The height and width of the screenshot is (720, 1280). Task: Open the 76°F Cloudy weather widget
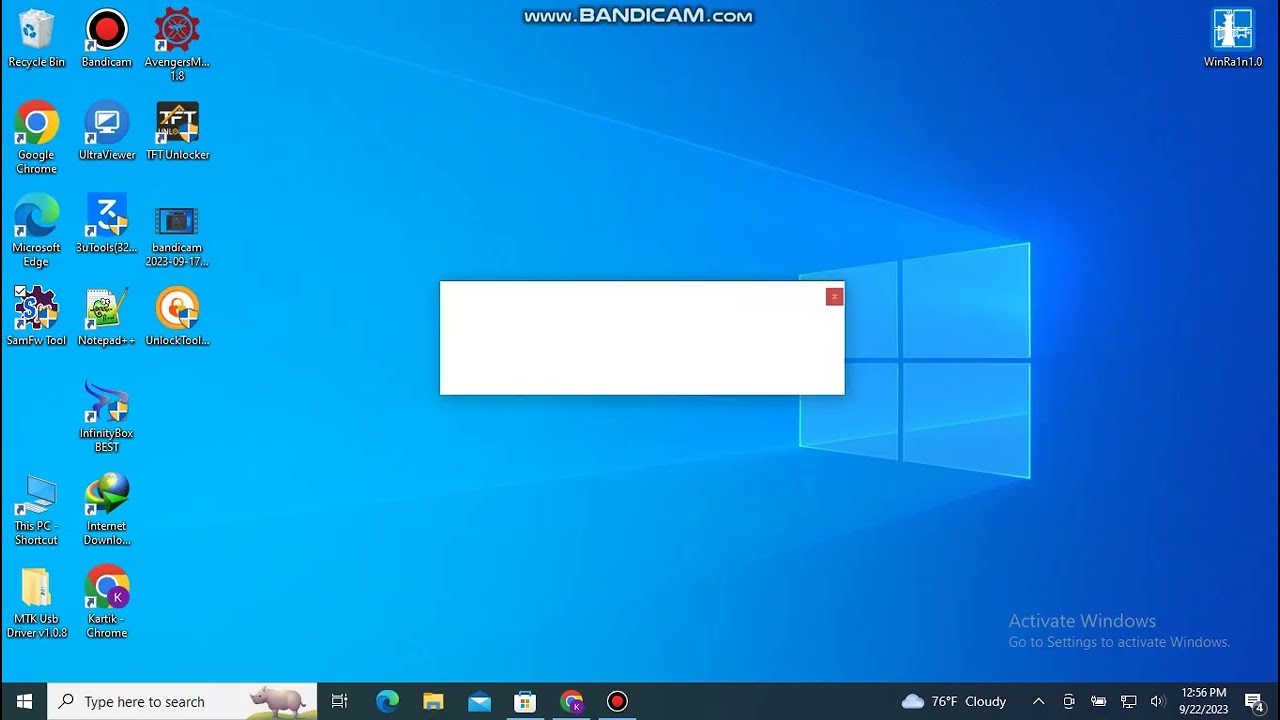[954, 701]
